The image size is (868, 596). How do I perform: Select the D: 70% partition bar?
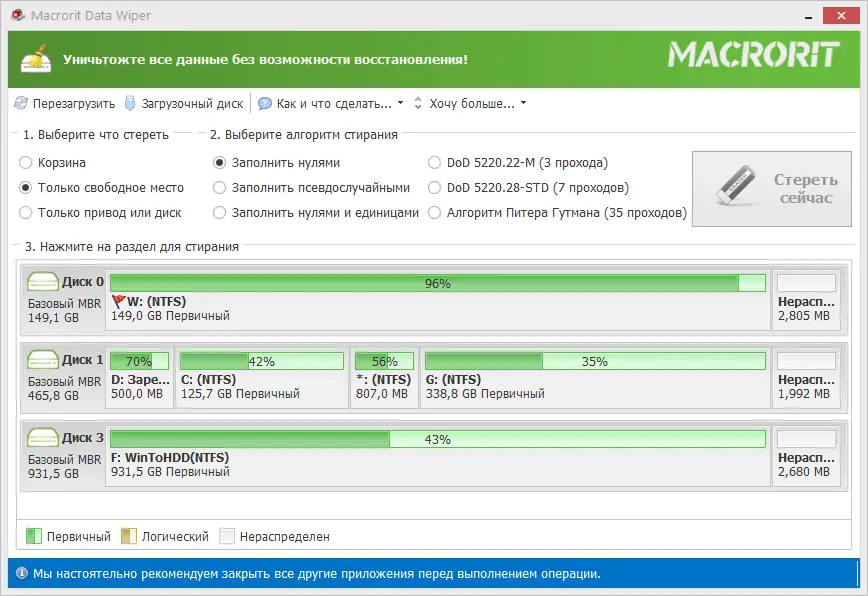click(x=139, y=361)
